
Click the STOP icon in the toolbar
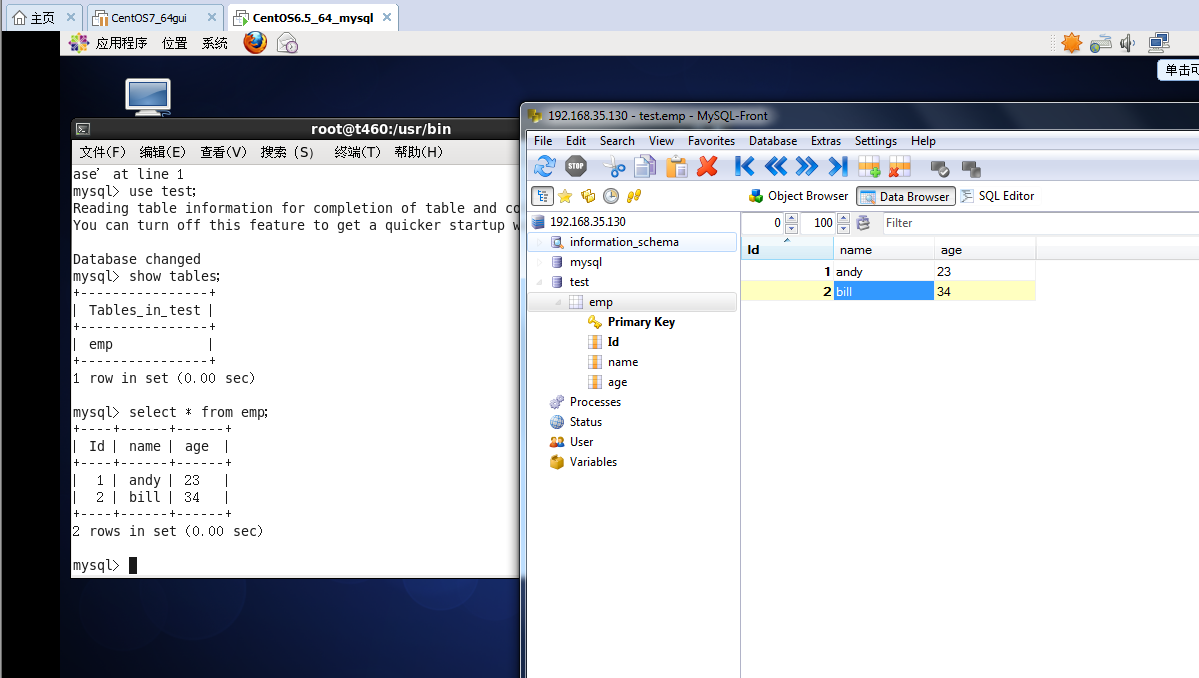click(x=576, y=166)
